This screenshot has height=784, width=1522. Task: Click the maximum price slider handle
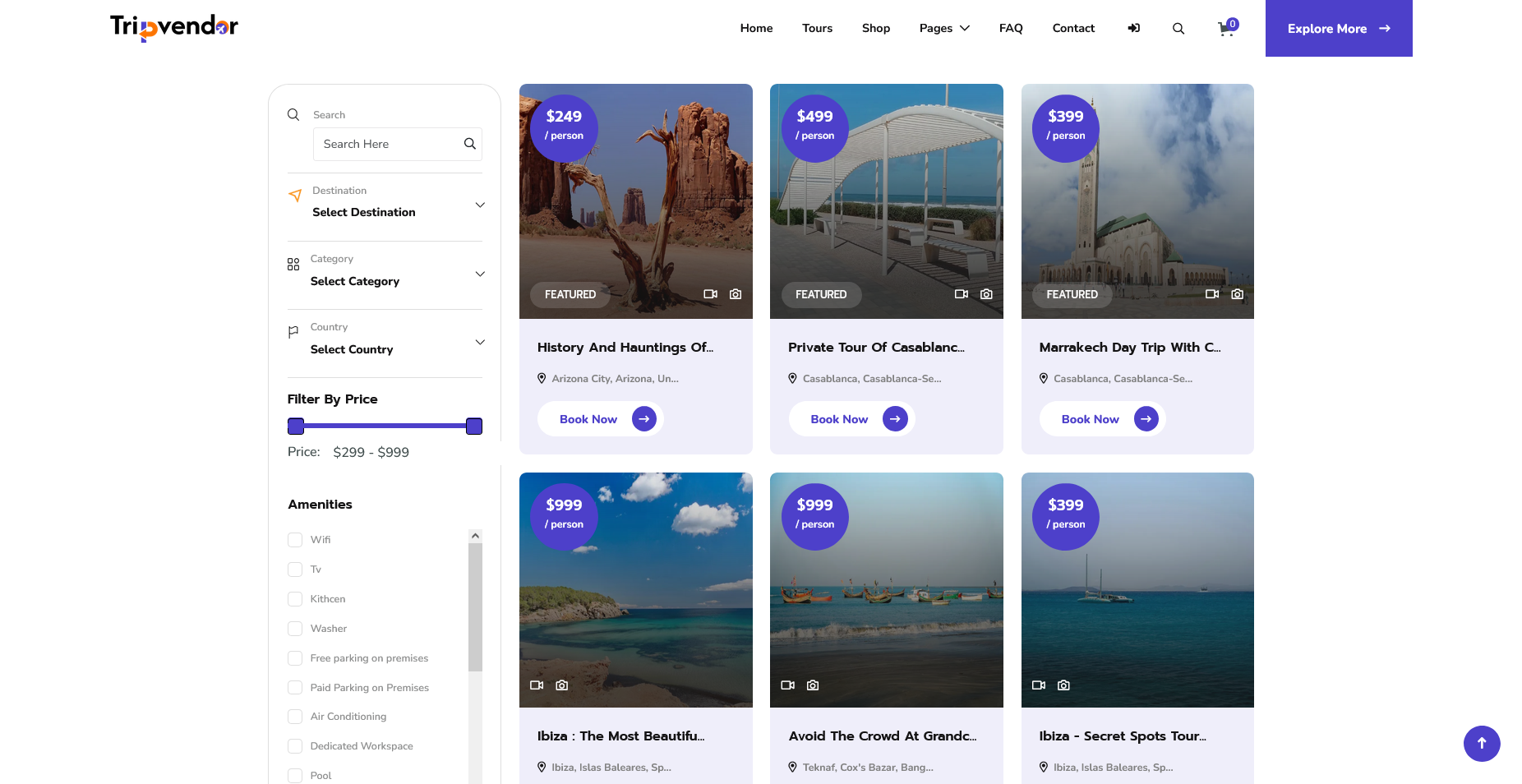tap(474, 426)
